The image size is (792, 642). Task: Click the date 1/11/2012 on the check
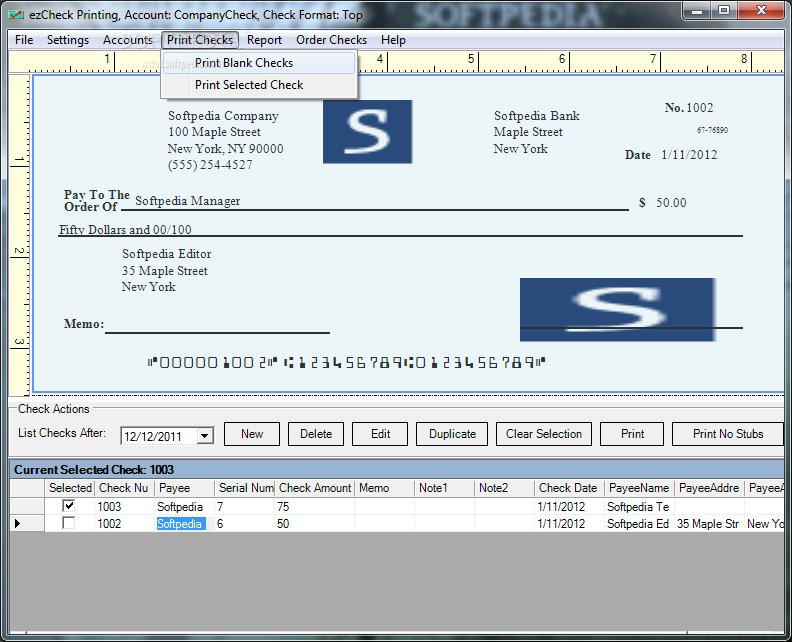coord(689,155)
